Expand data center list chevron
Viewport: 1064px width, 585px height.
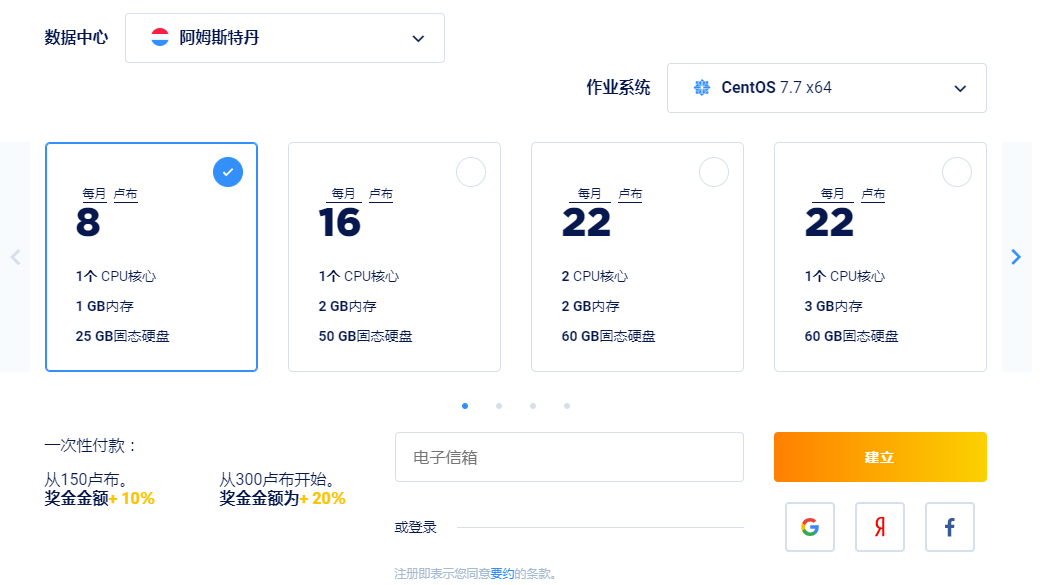418,39
